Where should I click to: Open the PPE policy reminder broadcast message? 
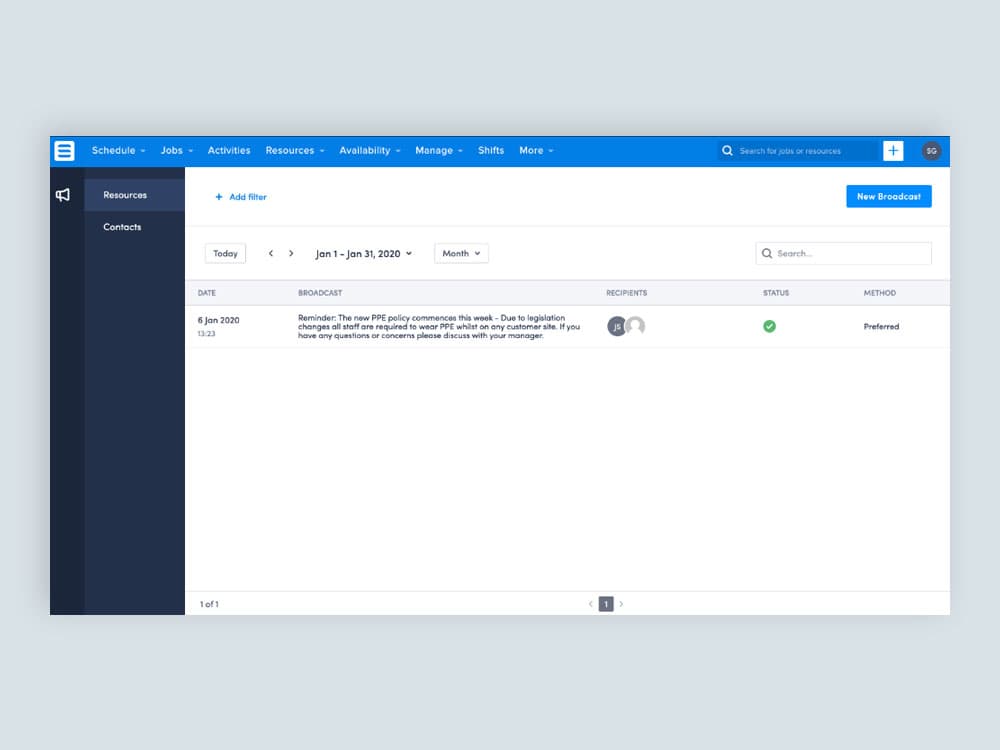[x=439, y=327]
